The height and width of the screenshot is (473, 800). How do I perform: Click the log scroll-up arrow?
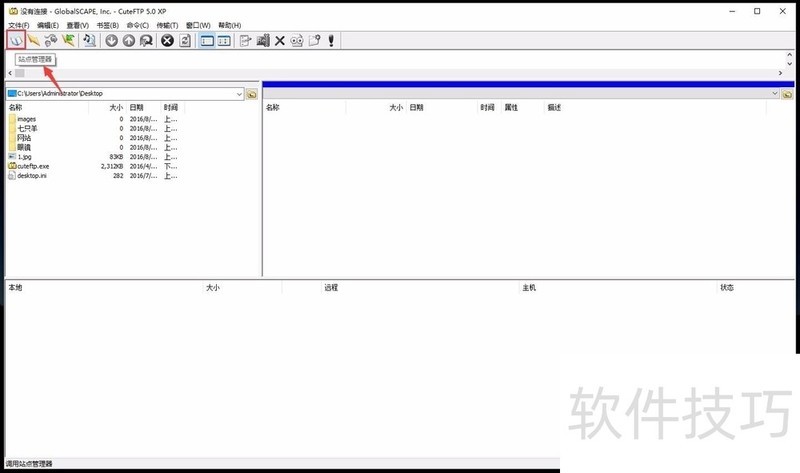(790, 55)
